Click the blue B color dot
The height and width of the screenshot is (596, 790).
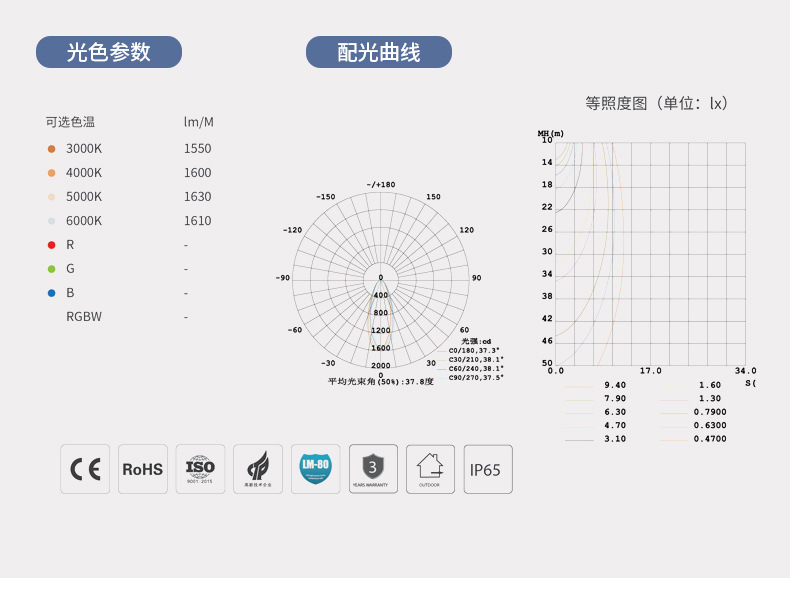(51, 293)
